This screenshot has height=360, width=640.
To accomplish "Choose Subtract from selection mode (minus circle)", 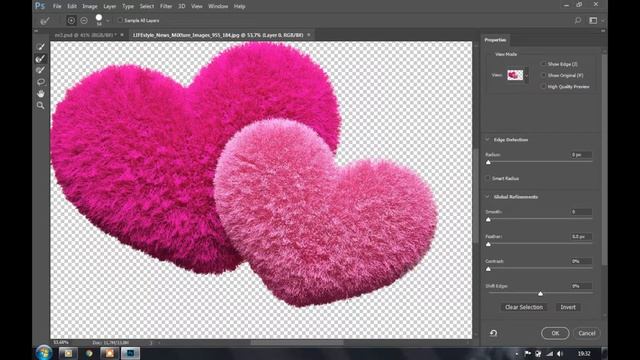I will [84, 20].
